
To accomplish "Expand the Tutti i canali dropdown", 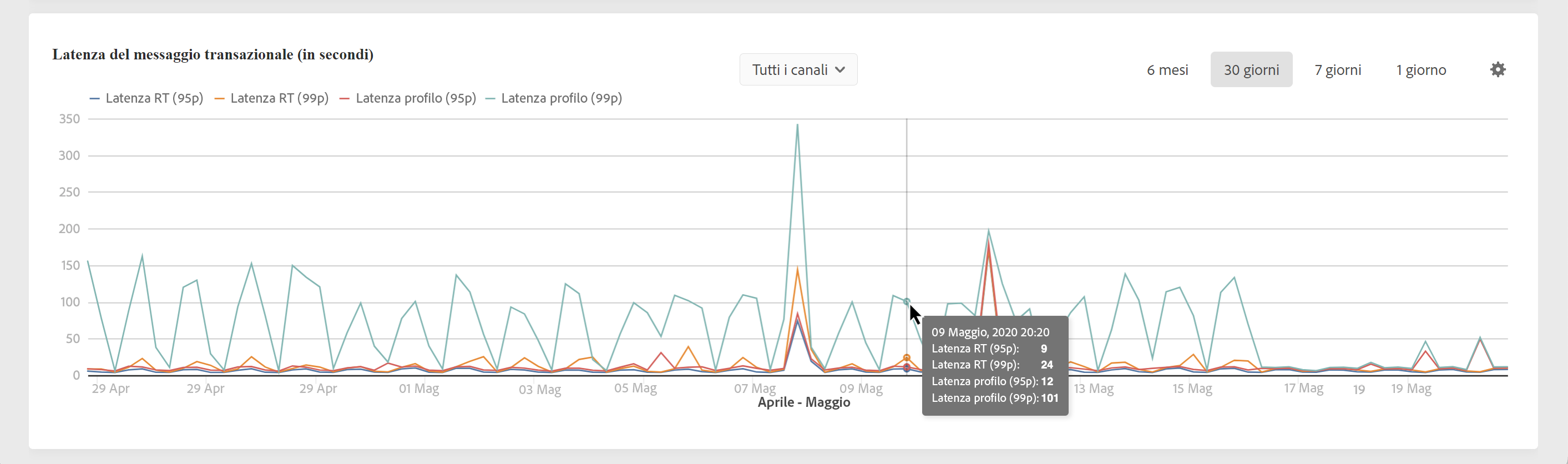I will [798, 69].
